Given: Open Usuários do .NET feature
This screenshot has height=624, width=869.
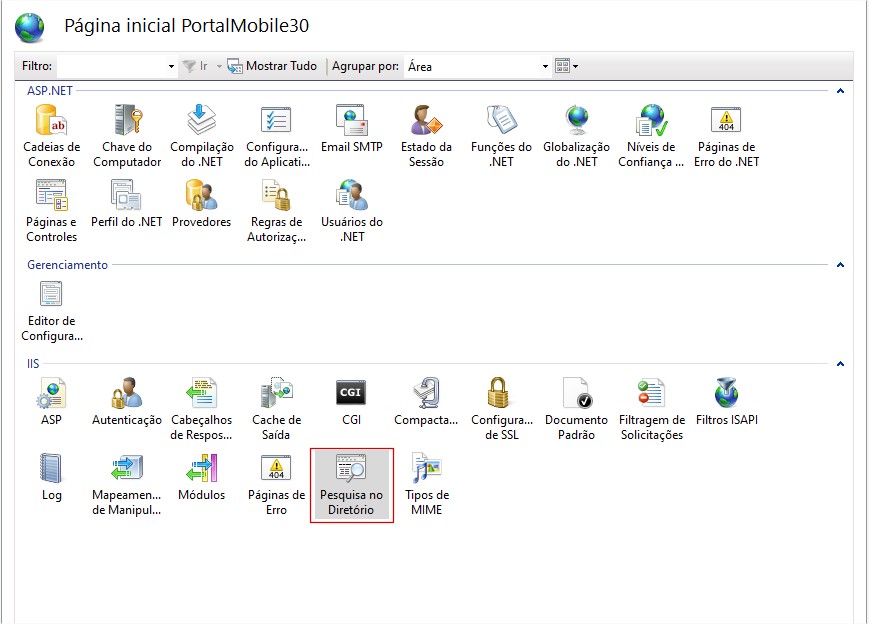Looking at the screenshot, I should tap(351, 211).
